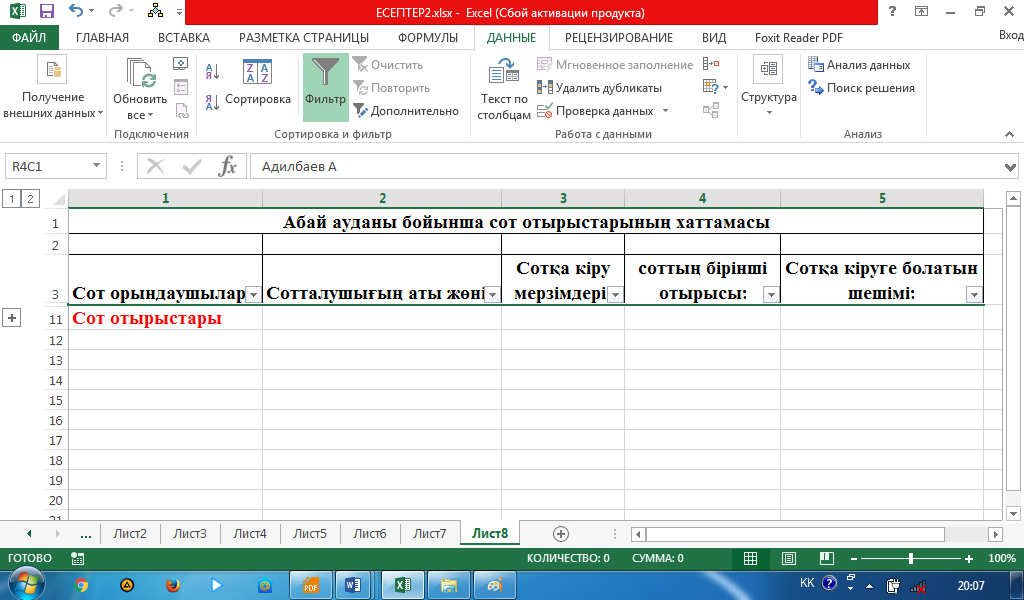Click Проверка данных button
The image size is (1024, 600).
point(595,111)
